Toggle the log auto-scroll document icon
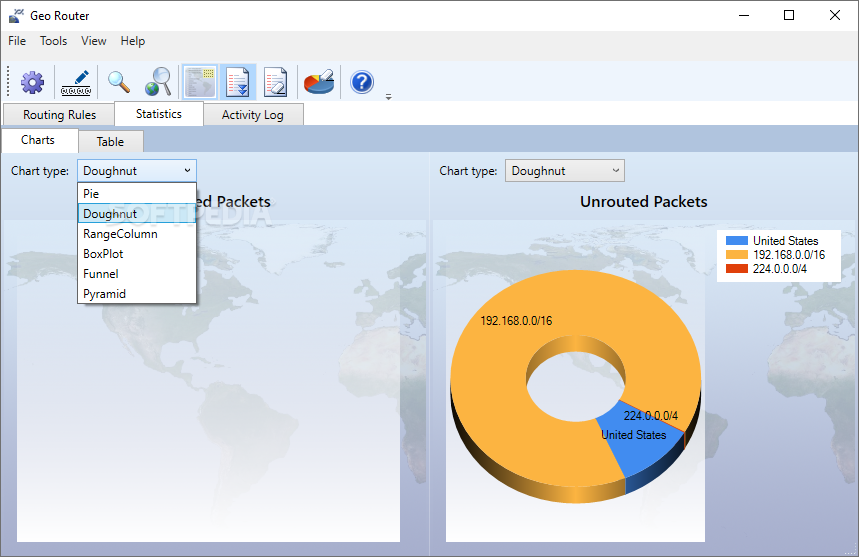This screenshot has width=859, height=557. (x=238, y=83)
